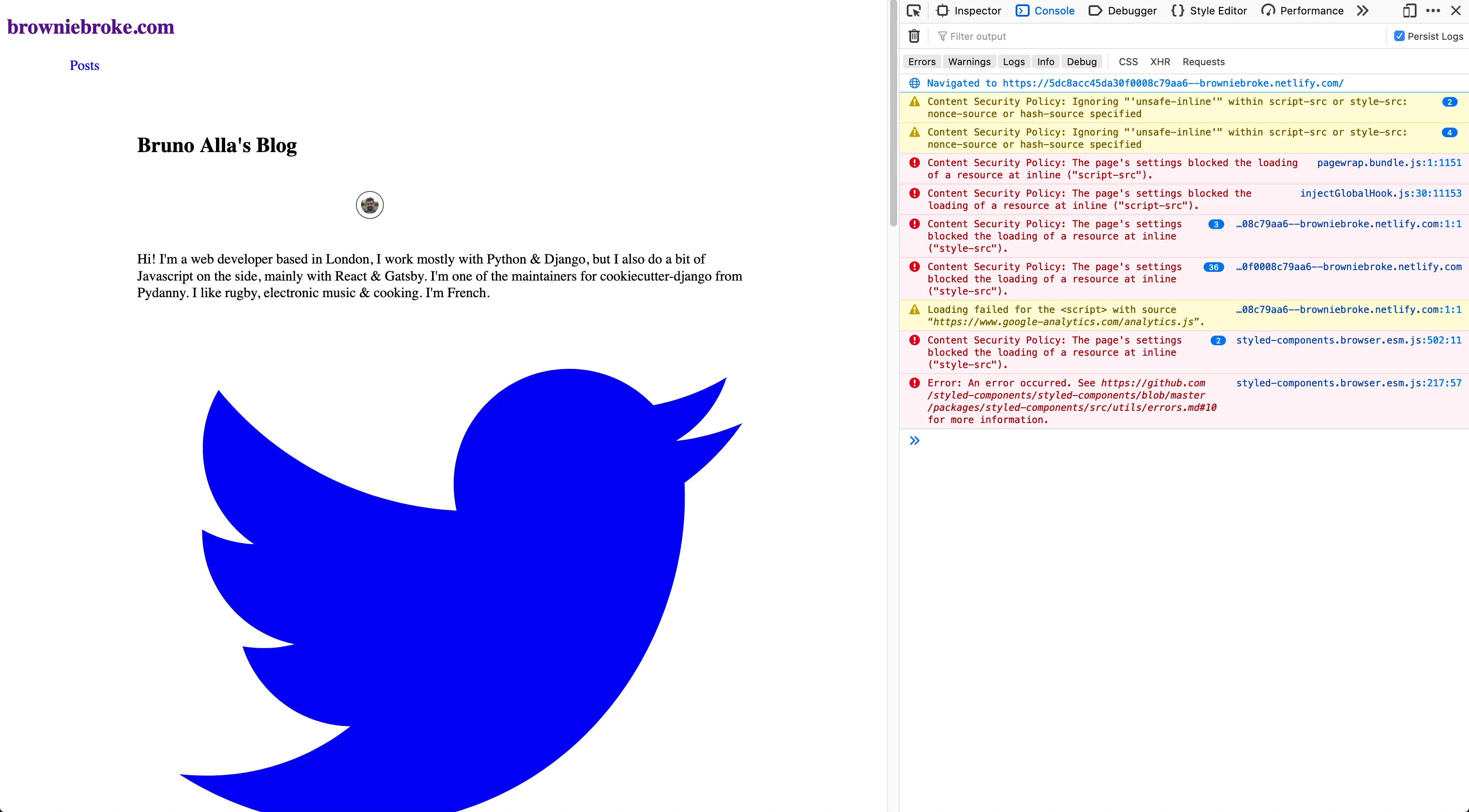Click the console input prompt chevron

point(914,440)
